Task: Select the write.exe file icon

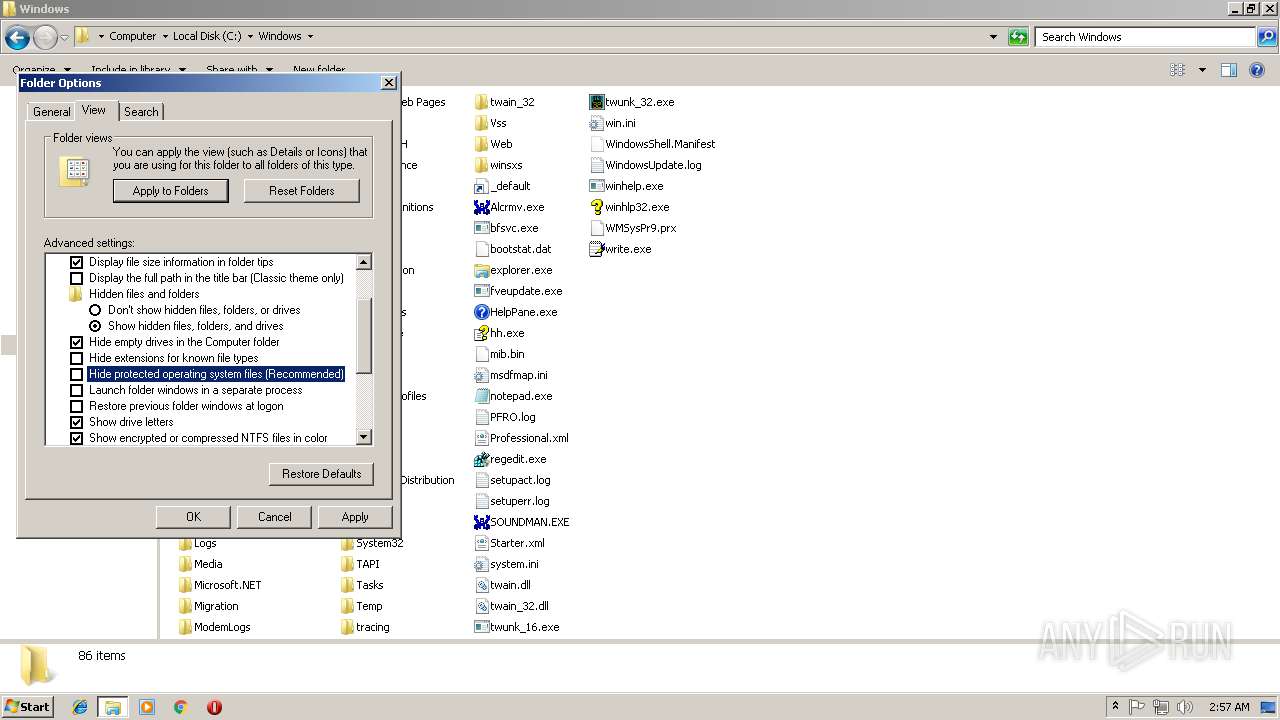Action: [597, 249]
